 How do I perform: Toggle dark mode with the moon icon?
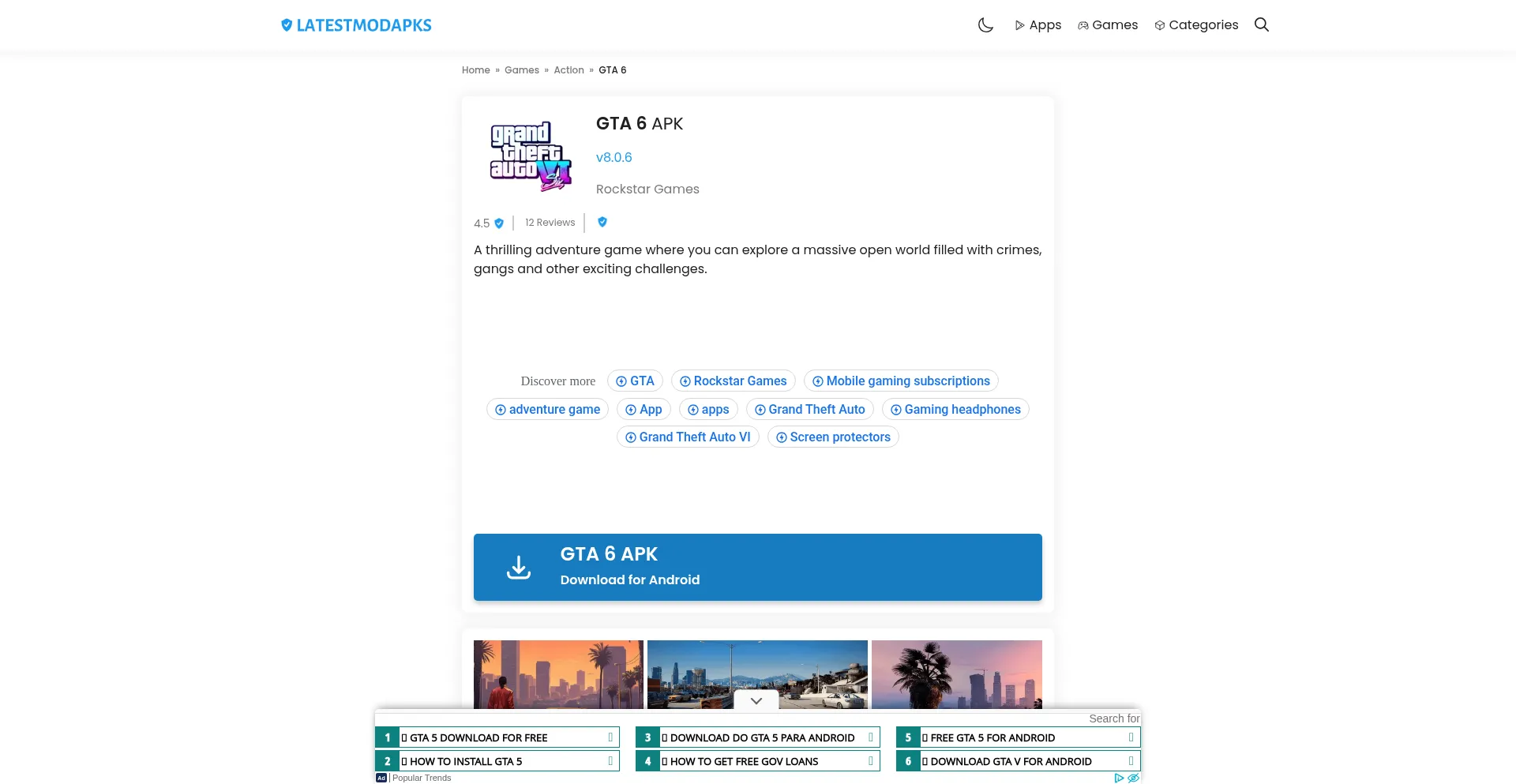click(985, 25)
